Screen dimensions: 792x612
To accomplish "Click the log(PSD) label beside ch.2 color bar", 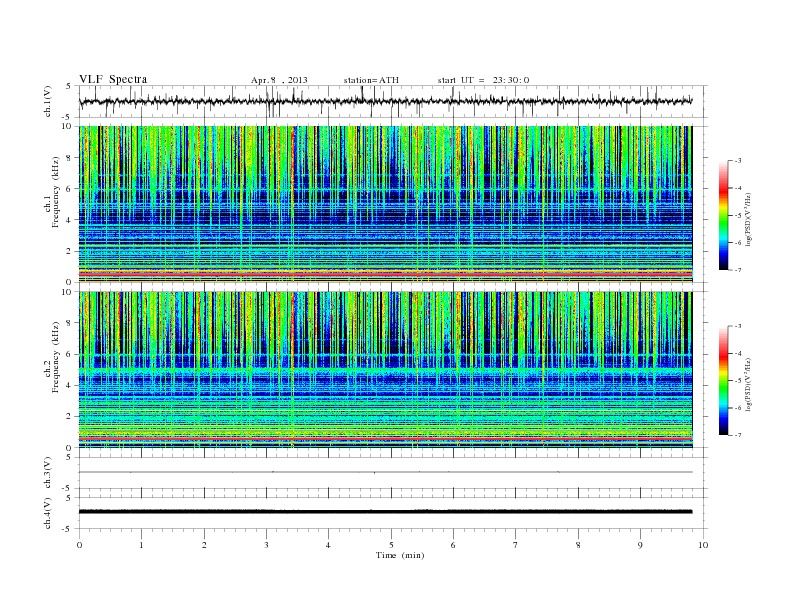I will [x=748, y=384].
